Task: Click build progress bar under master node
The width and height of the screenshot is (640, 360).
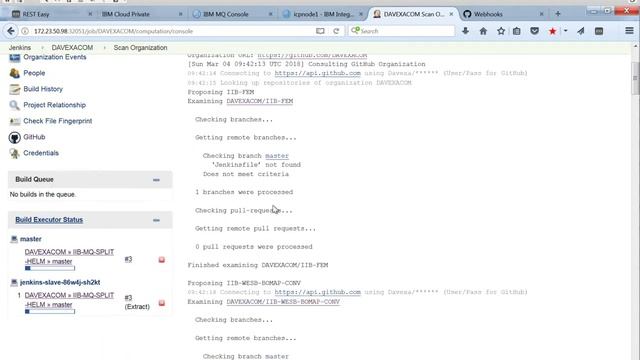Action: pyautogui.click(x=50, y=268)
